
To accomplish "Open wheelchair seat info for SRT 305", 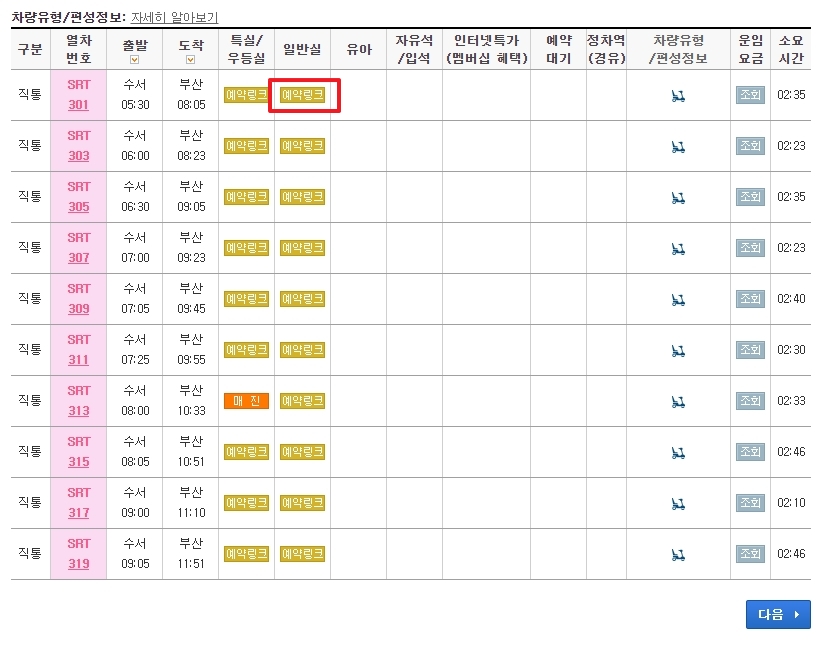I will pyautogui.click(x=678, y=198).
